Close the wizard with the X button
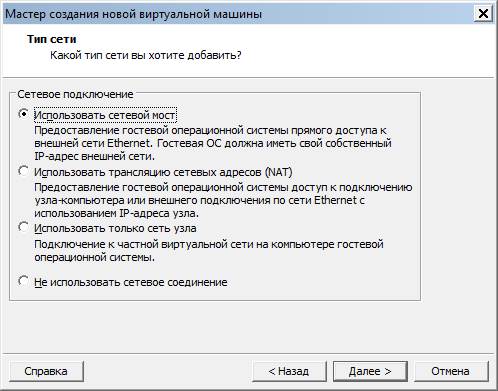Screen dimensions: 498x391 coord(483,14)
